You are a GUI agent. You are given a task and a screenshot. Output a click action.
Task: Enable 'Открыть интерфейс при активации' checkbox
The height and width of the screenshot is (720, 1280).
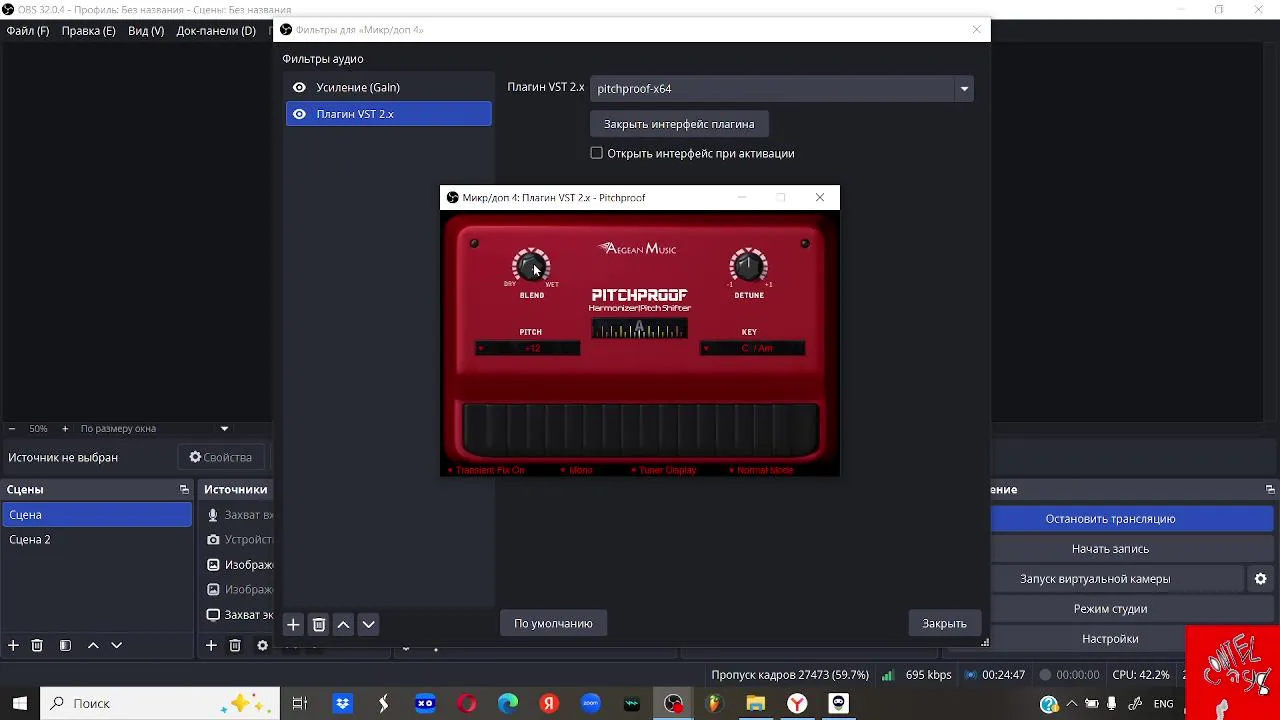pos(597,153)
